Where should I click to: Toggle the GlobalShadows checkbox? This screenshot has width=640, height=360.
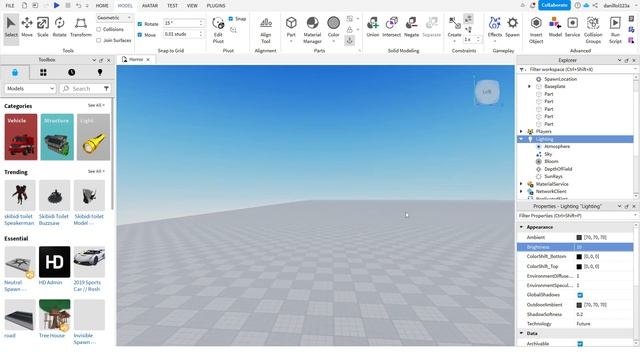pos(580,295)
